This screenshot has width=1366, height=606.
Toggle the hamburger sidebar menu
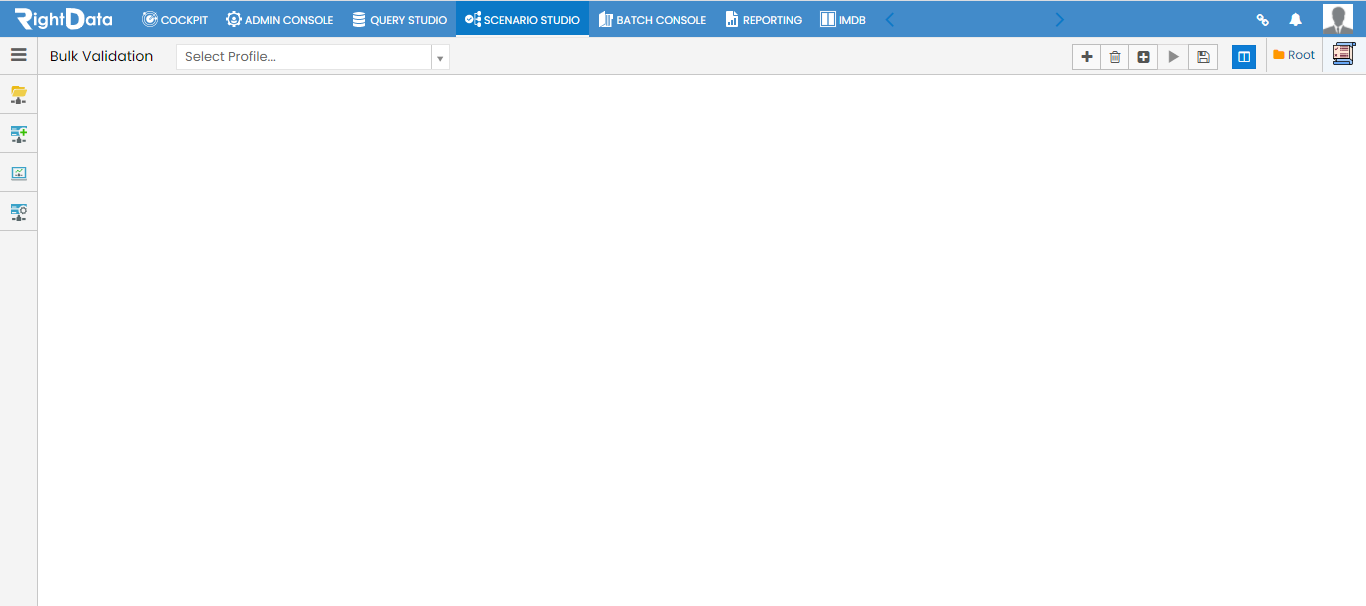pos(19,56)
